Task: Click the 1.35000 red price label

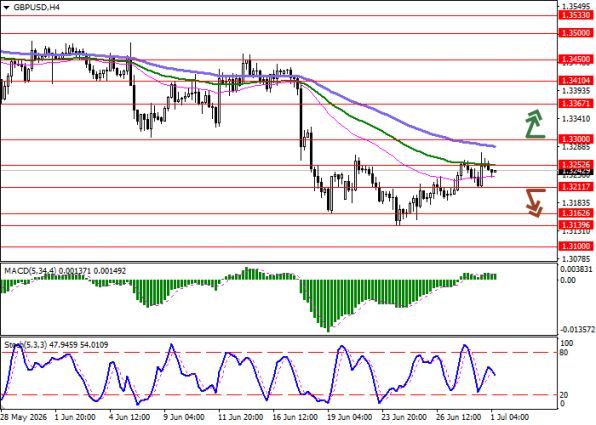Action: (x=576, y=33)
